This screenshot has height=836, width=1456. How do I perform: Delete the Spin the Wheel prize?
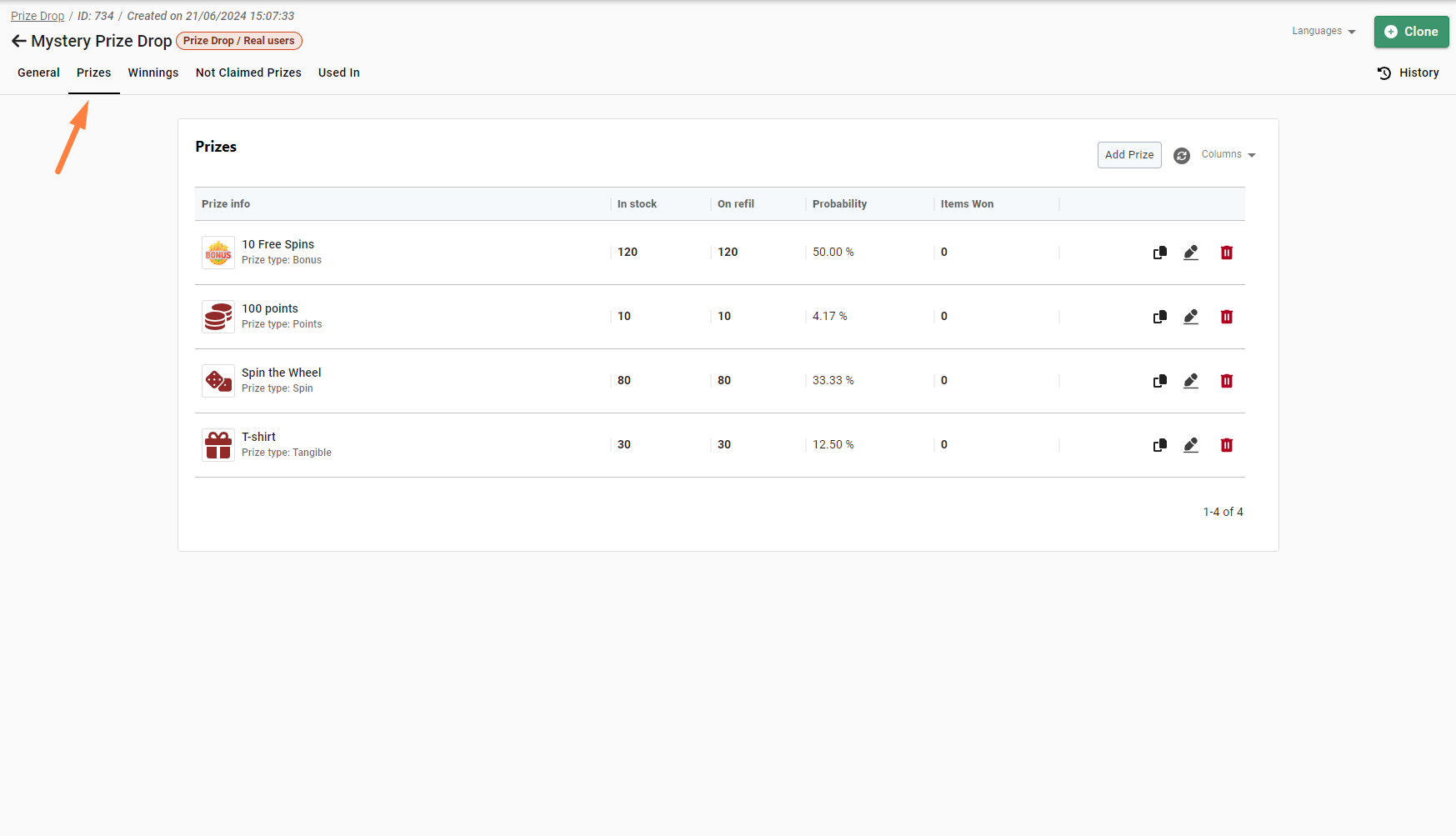click(1226, 381)
